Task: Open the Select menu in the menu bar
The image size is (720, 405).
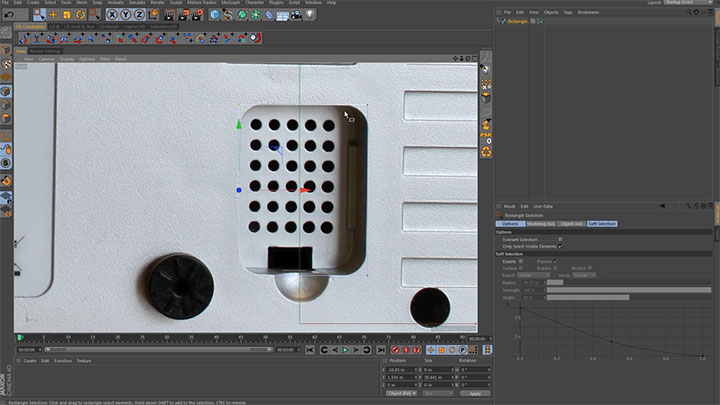Action: [x=50, y=2]
